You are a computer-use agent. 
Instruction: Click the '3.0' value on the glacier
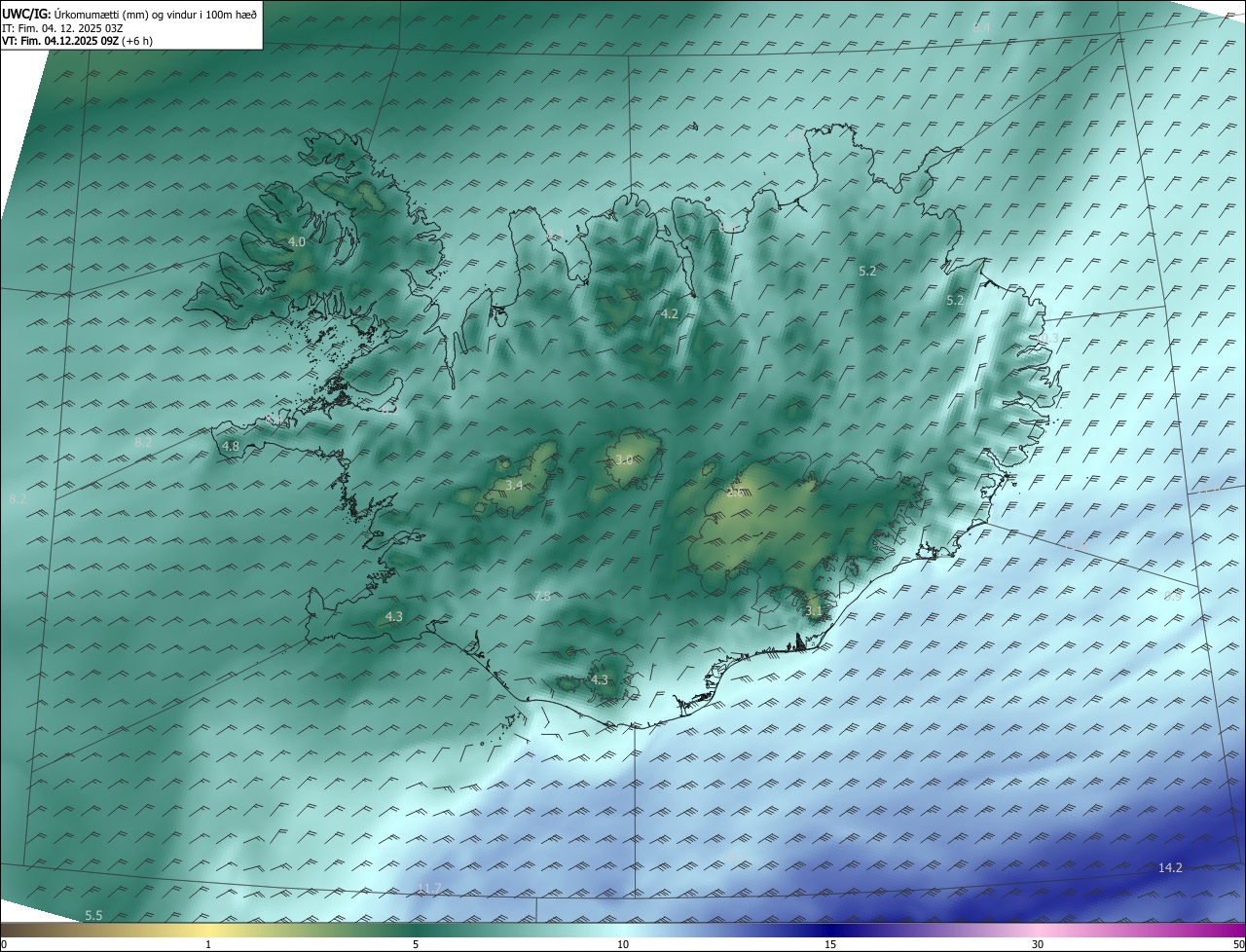(x=624, y=459)
